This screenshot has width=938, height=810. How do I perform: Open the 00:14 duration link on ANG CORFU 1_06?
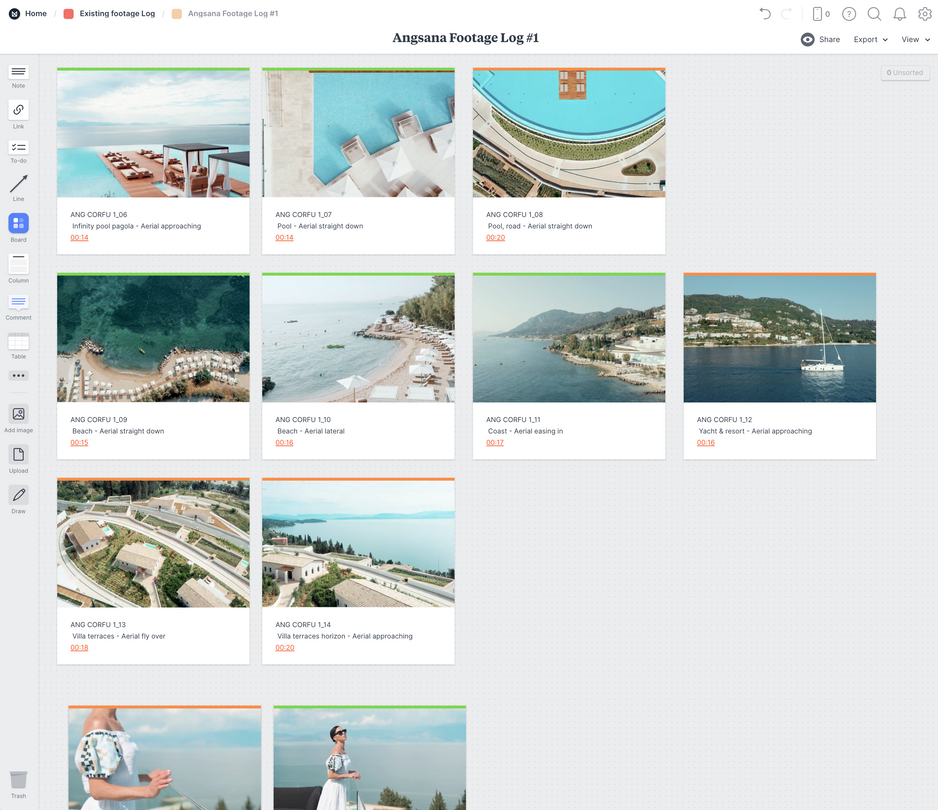click(x=78, y=237)
